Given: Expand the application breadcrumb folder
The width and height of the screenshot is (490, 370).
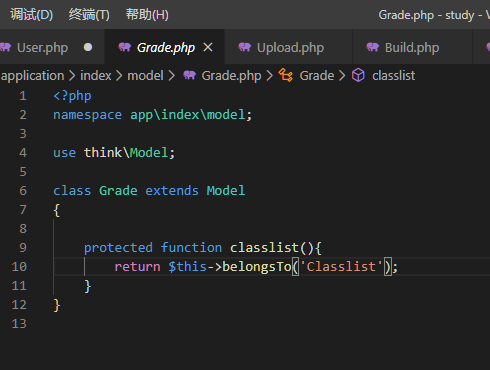Looking at the screenshot, I should (x=32, y=76).
